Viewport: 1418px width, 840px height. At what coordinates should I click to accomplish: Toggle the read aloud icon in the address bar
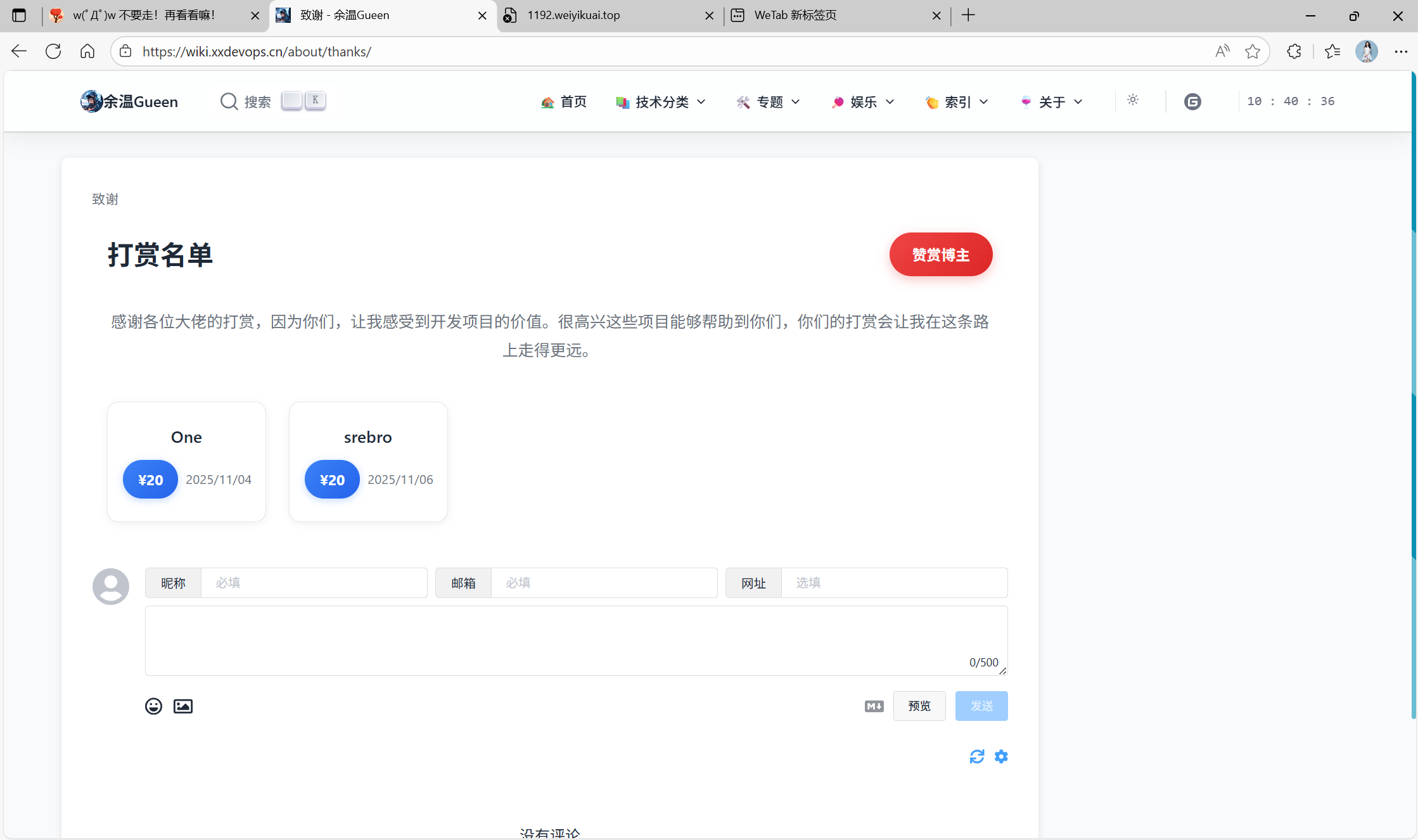coord(1222,51)
